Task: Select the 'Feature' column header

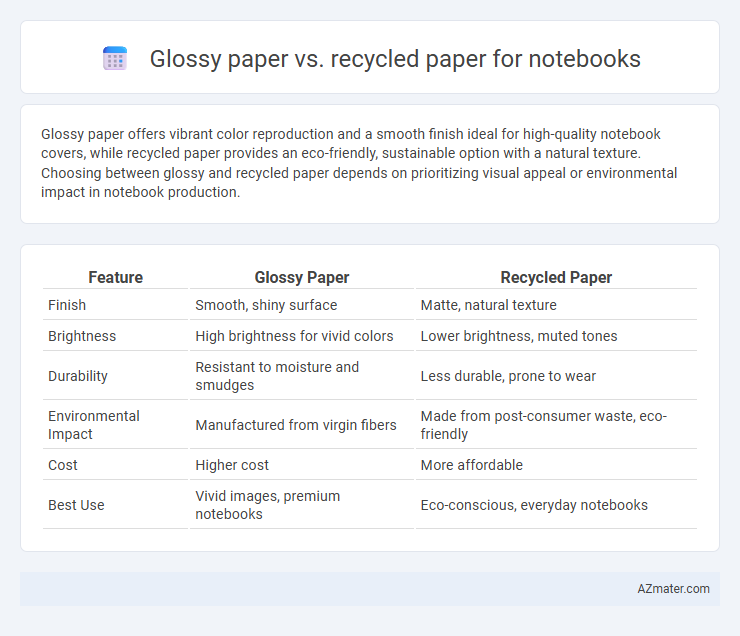Action: 116,277
